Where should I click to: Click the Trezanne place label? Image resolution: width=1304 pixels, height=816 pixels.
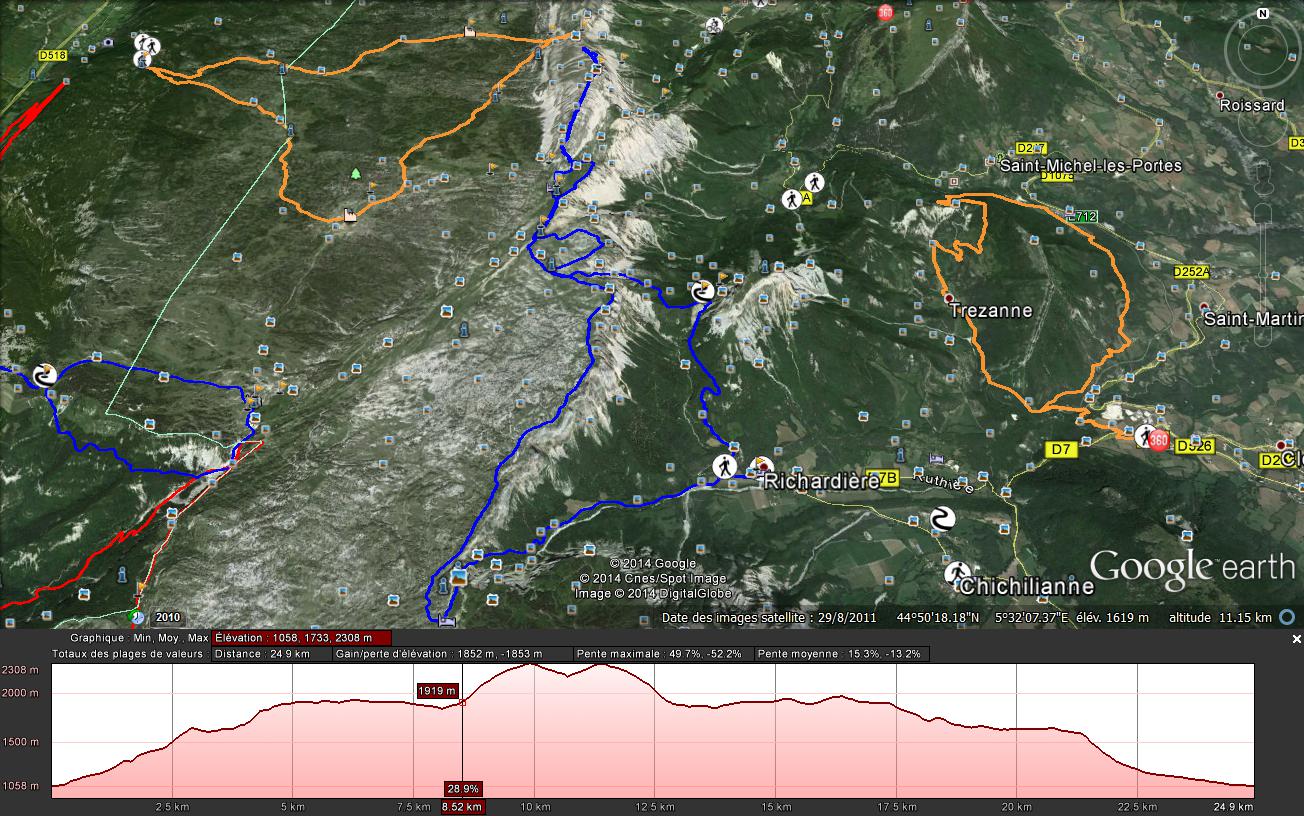coord(990,310)
